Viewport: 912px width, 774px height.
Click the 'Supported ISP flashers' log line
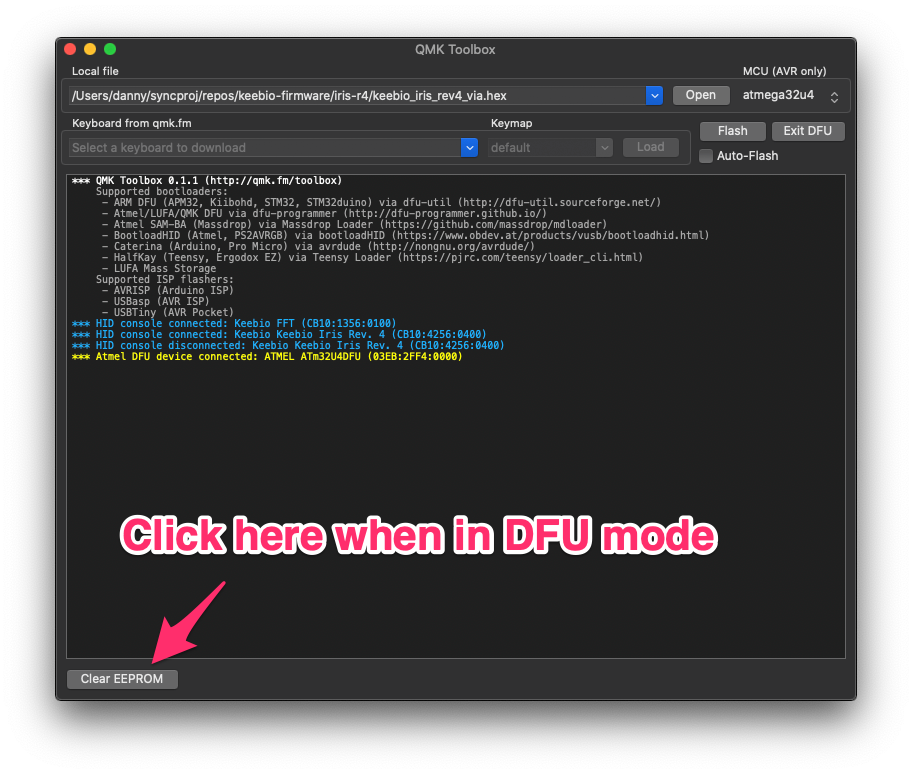point(164,279)
